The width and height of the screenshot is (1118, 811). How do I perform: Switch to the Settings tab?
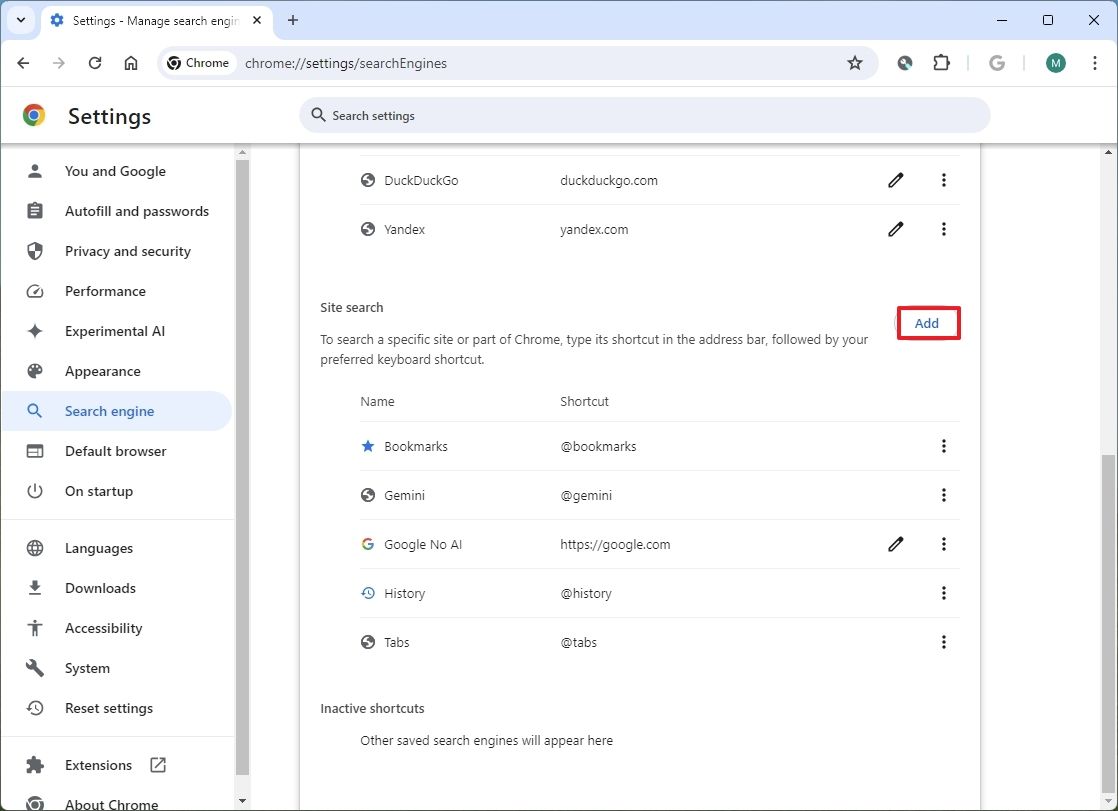pos(148,20)
